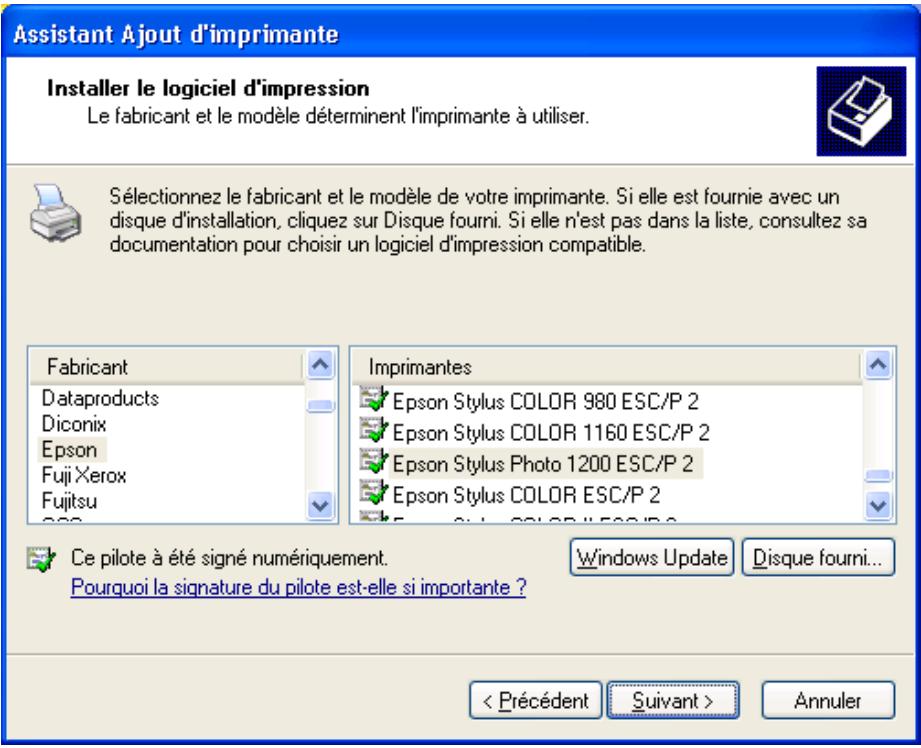Click the Fabricant list's down arrow
The width and height of the screenshot is (921, 748).
[321, 505]
